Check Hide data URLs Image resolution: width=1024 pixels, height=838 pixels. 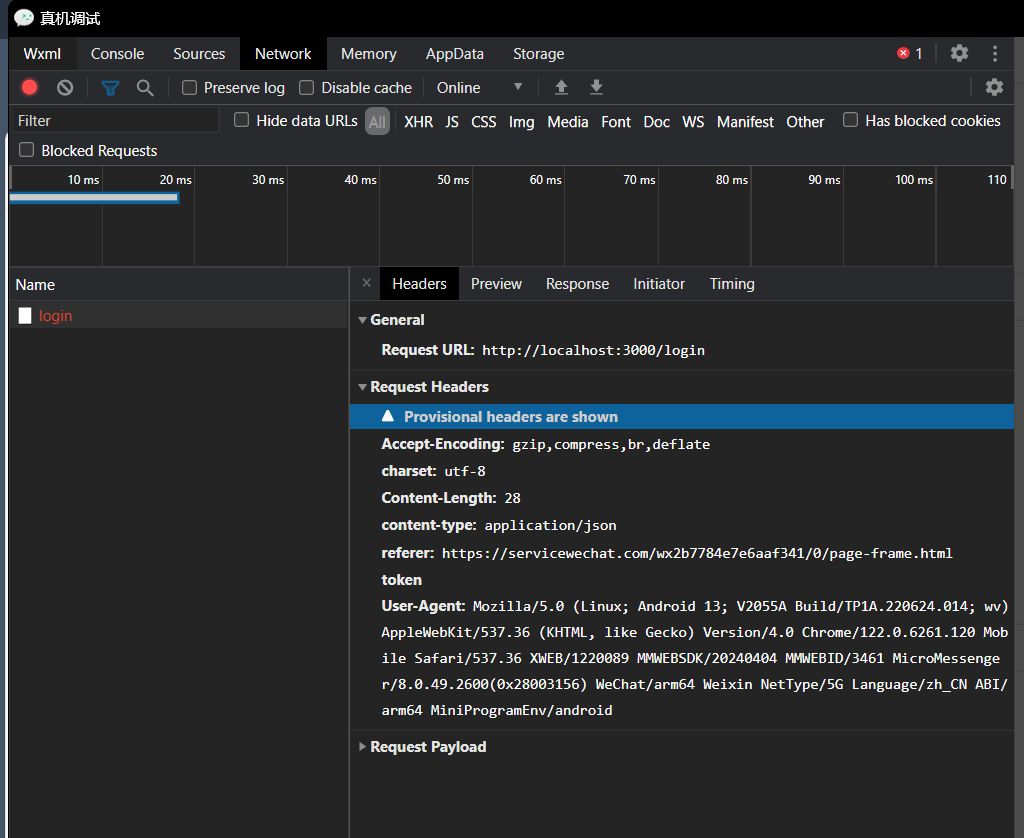(x=242, y=120)
